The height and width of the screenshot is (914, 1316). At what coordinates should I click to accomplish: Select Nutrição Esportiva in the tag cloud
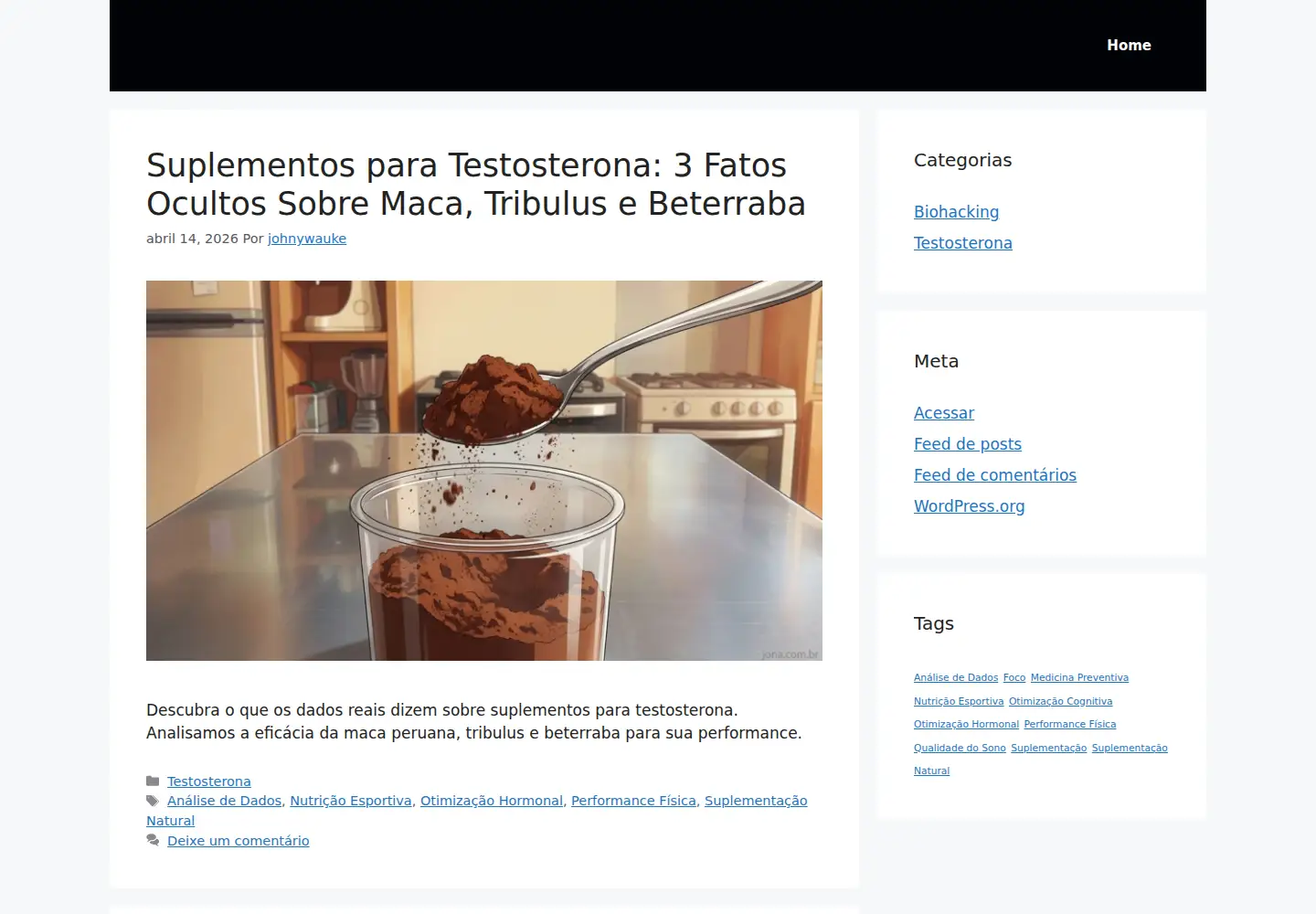tap(959, 702)
